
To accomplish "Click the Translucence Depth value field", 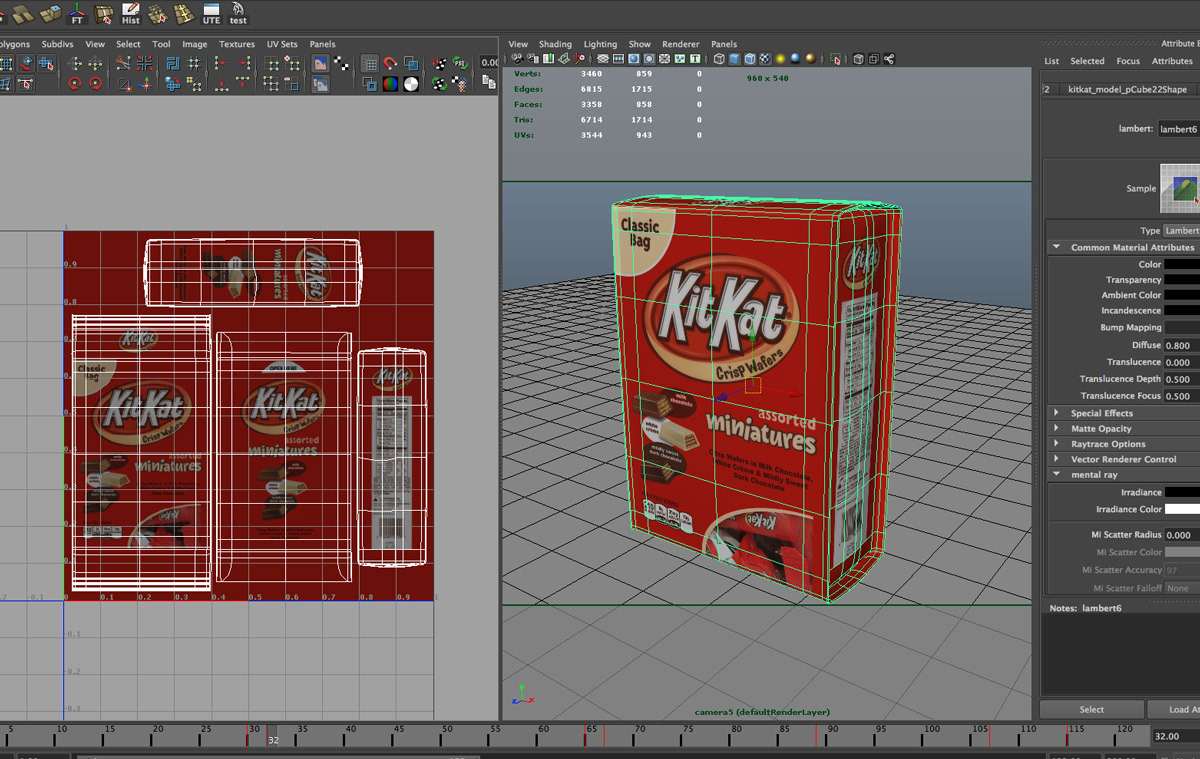I will pos(1182,379).
